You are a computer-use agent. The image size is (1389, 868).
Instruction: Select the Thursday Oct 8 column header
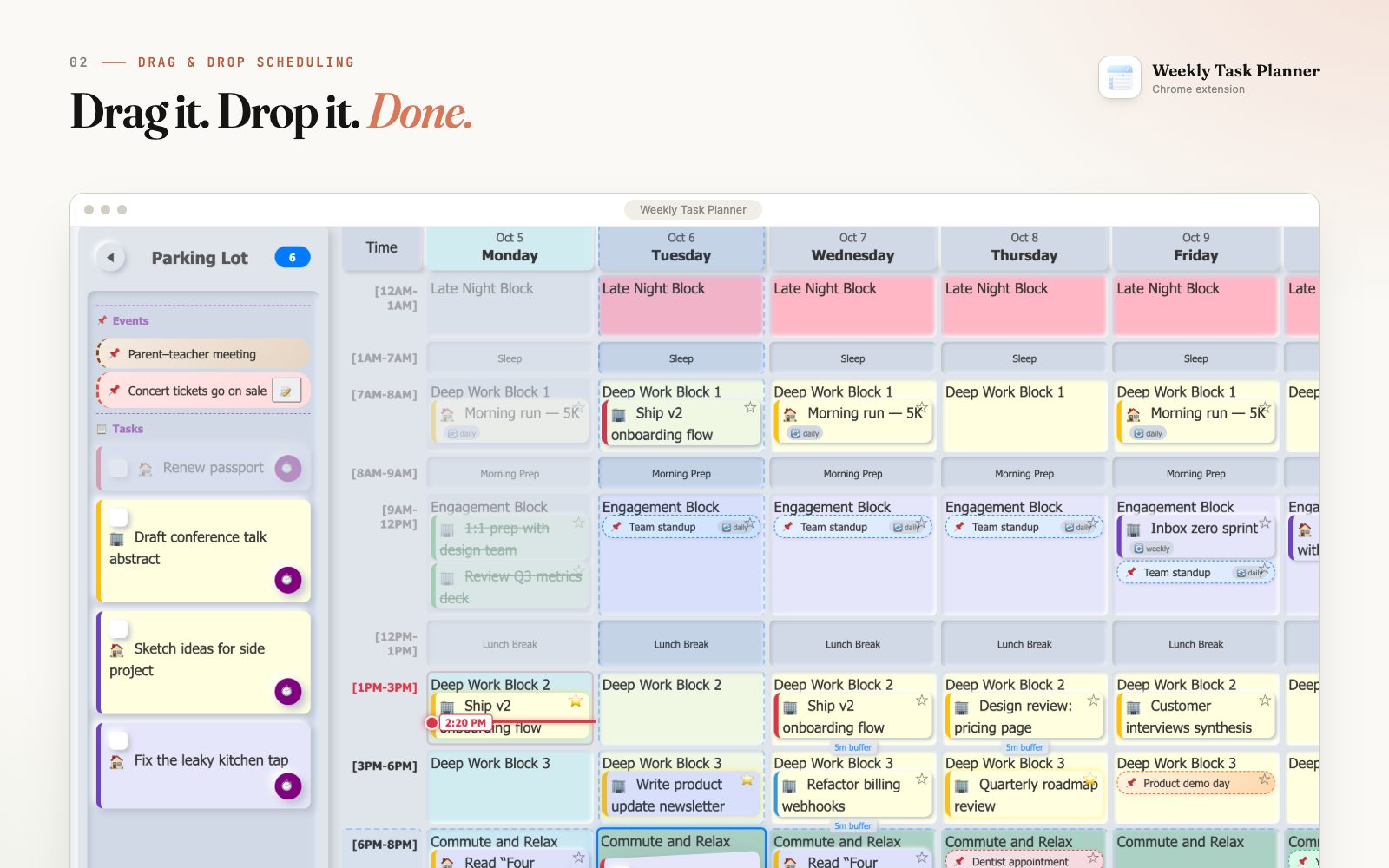point(1024,247)
